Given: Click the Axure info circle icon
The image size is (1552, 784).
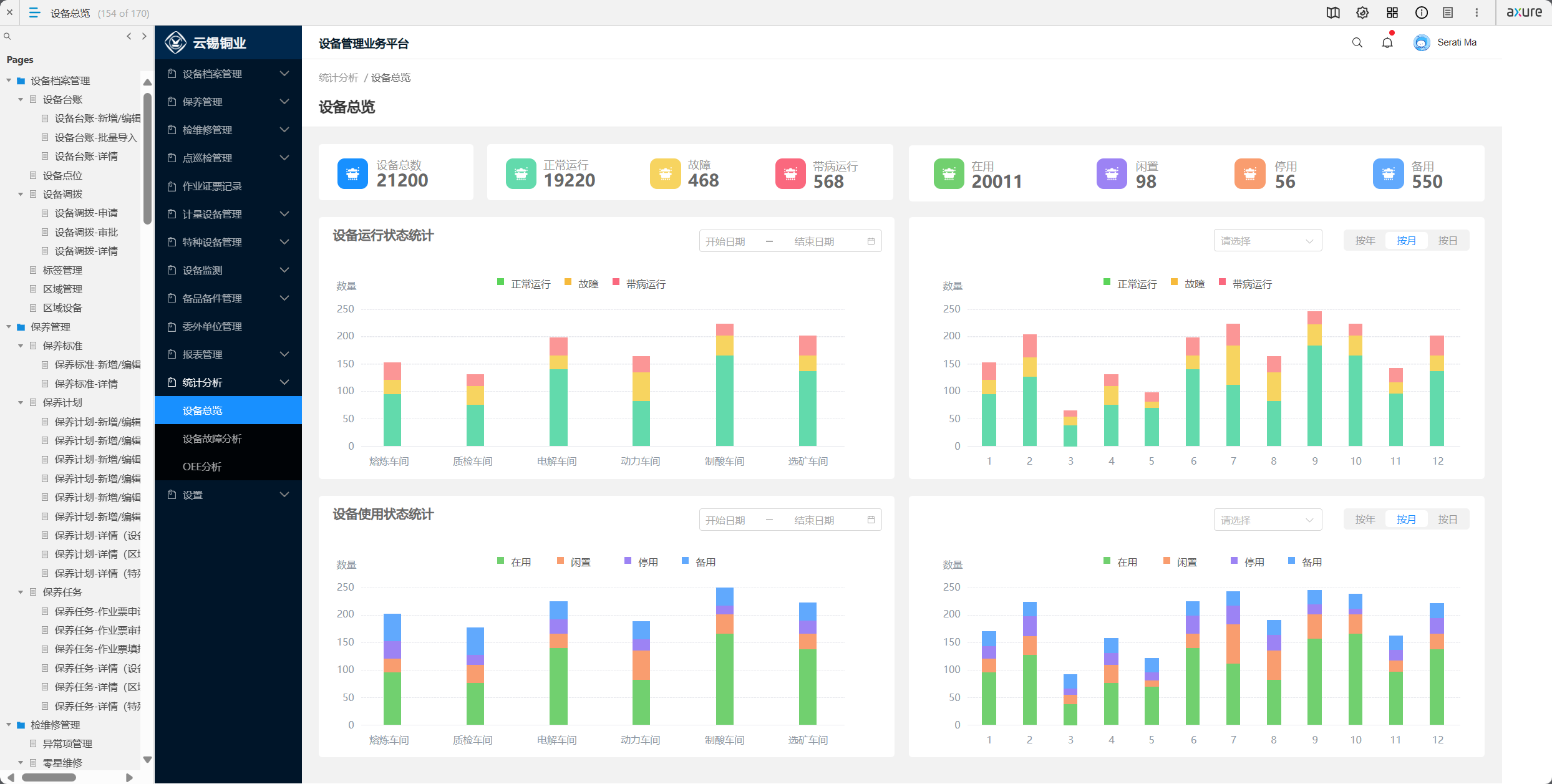Looking at the screenshot, I should [1422, 12].
